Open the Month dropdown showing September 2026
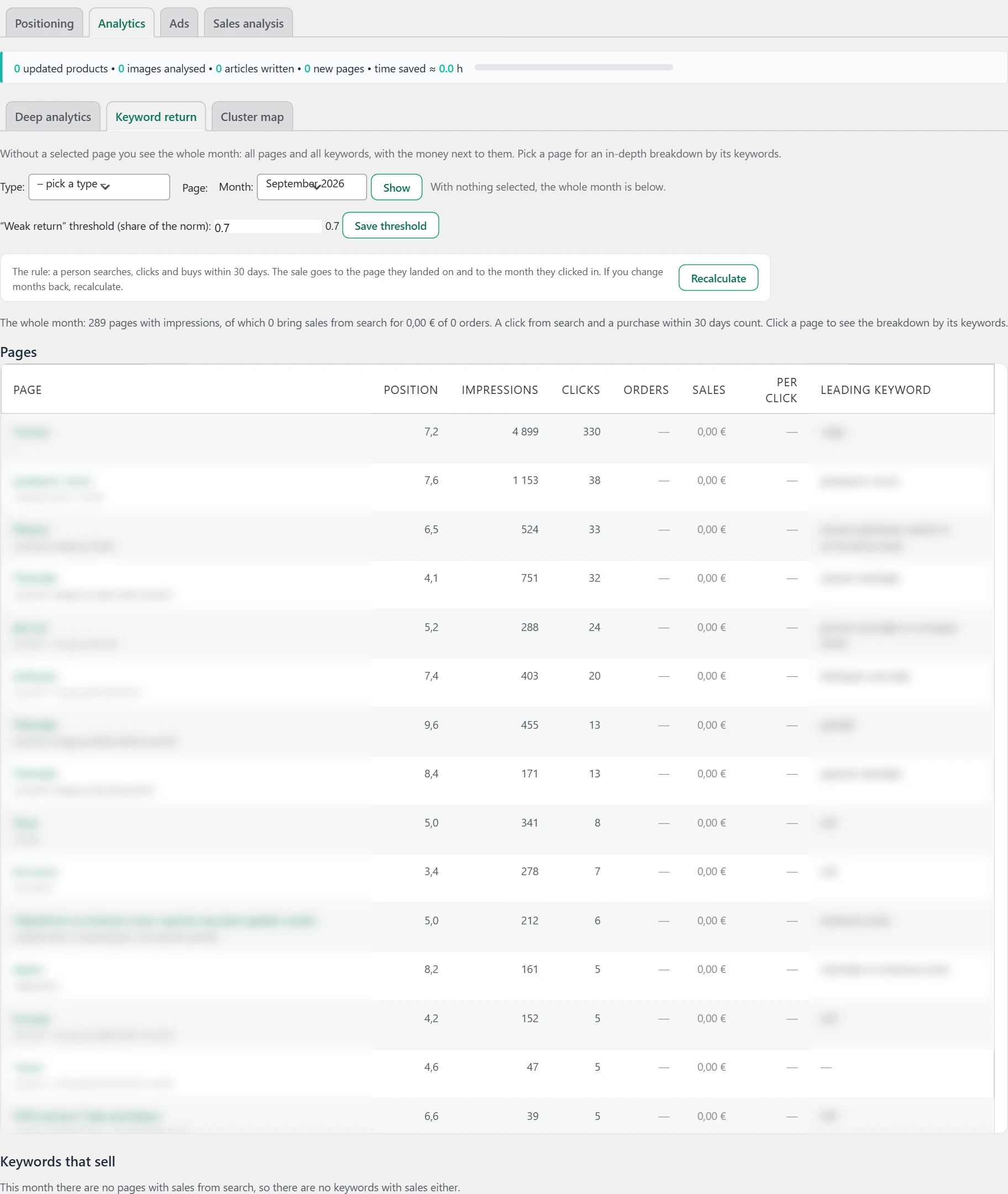 [x=312, y=187]
